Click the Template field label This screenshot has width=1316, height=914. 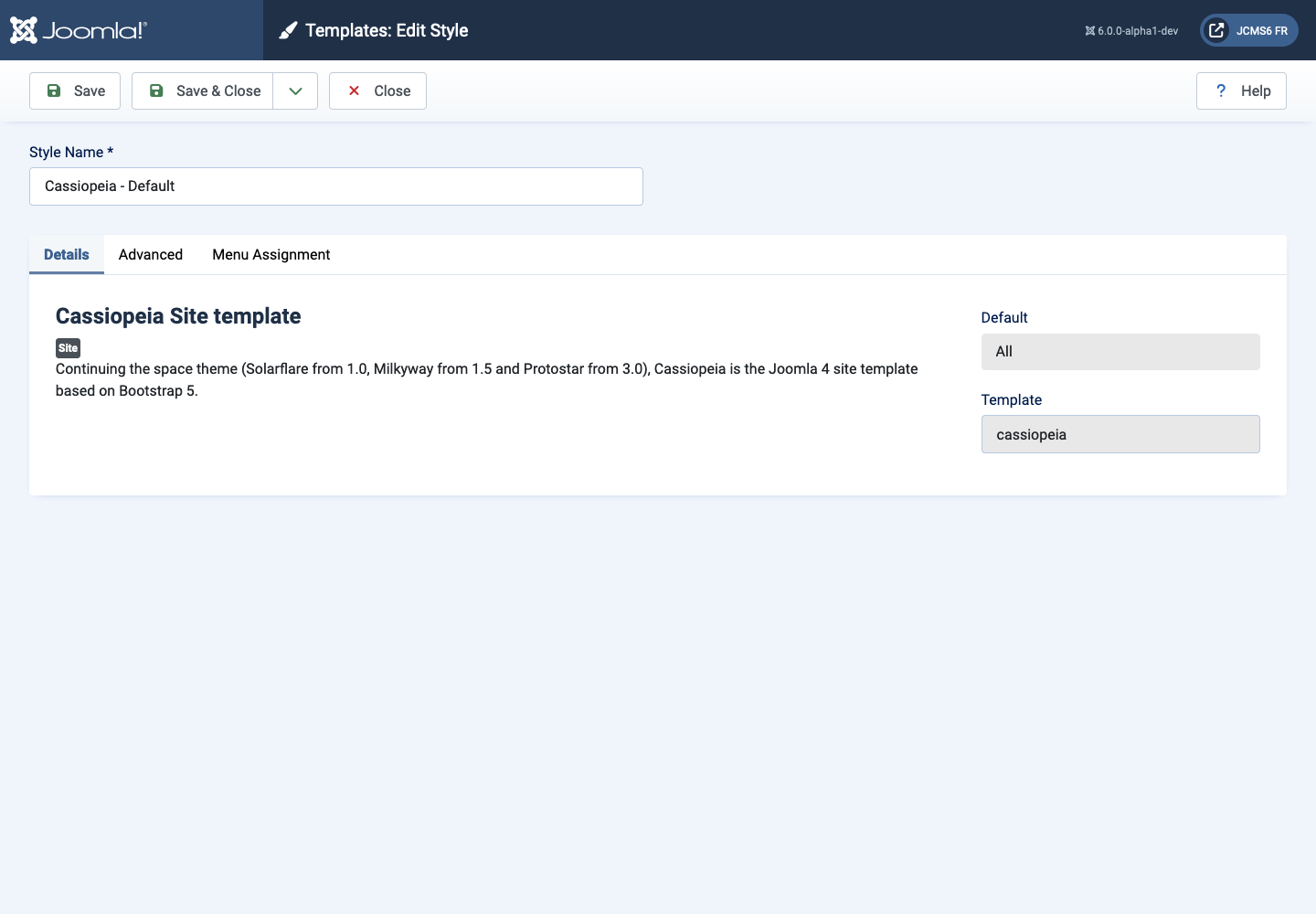1012,399
